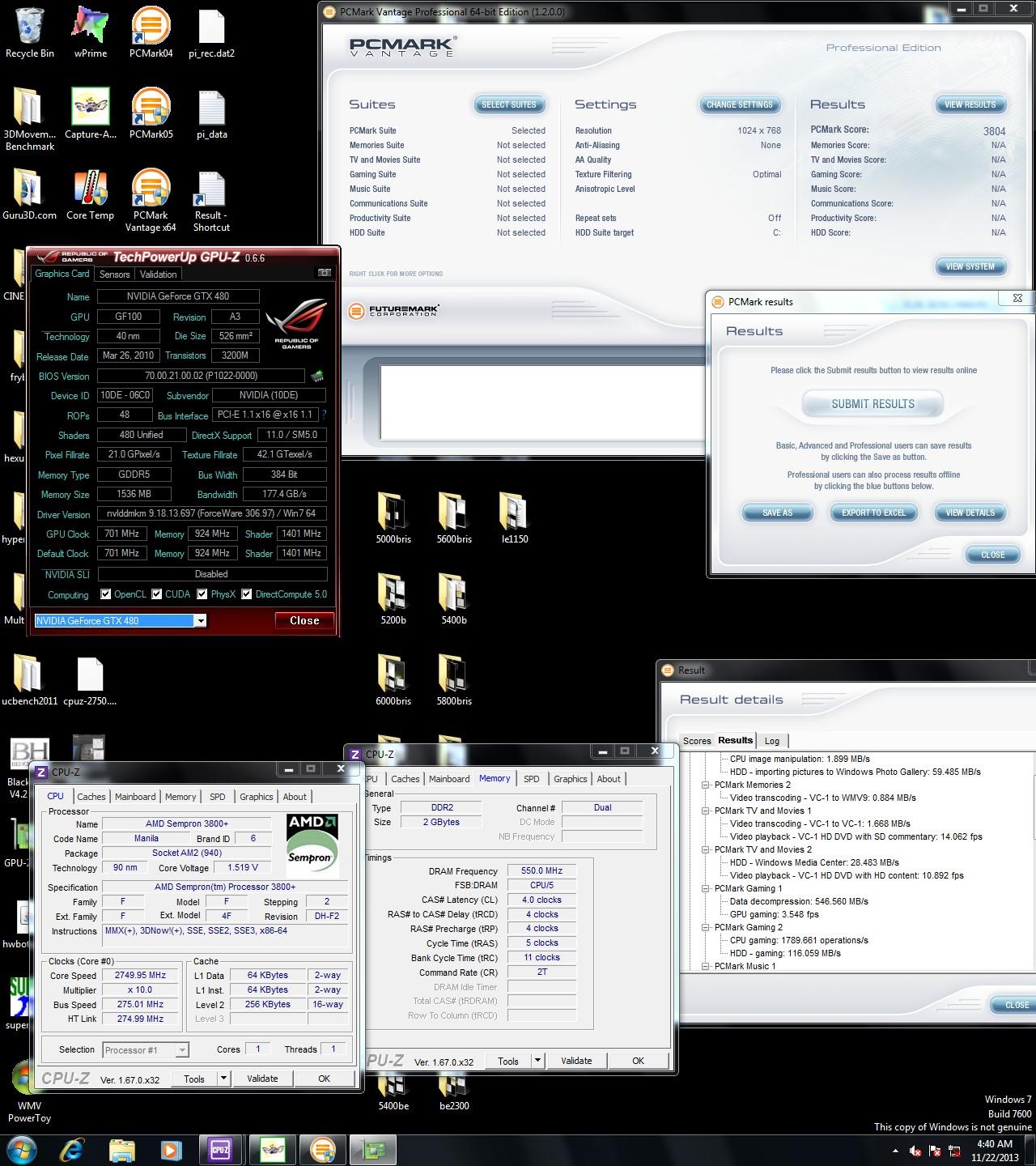The image size is (1036, 1166).
Task: Launch Core Temp from the desktop
Action: (x=91, y=194)
